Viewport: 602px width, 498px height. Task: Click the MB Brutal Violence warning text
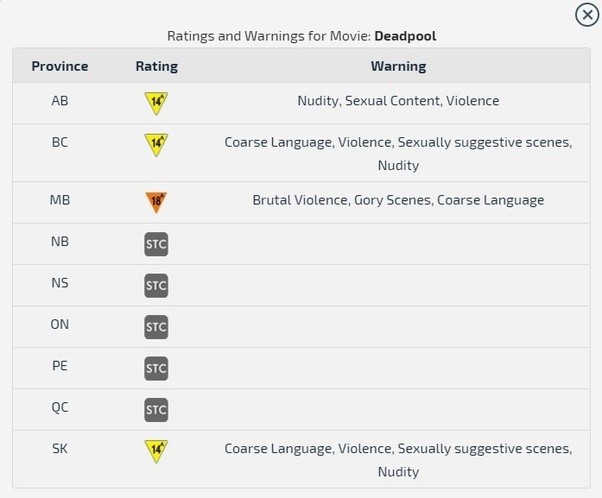pyautogui.click(x=399, y=200)
